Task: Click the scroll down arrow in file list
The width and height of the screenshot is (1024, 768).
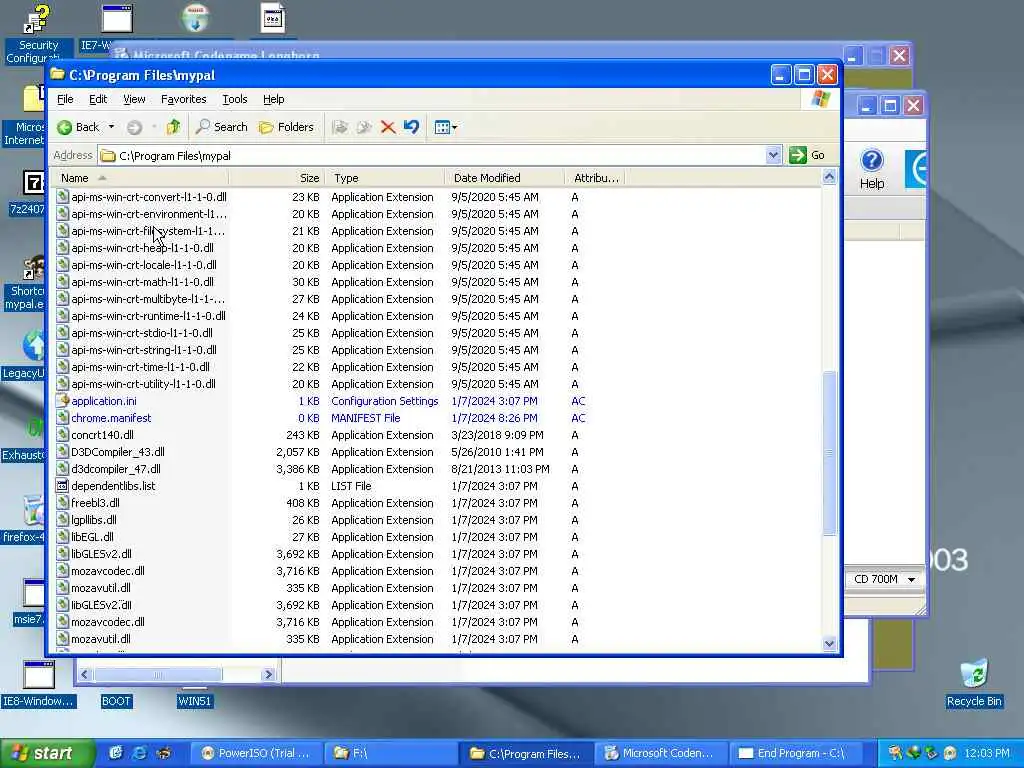Action: 829,643
